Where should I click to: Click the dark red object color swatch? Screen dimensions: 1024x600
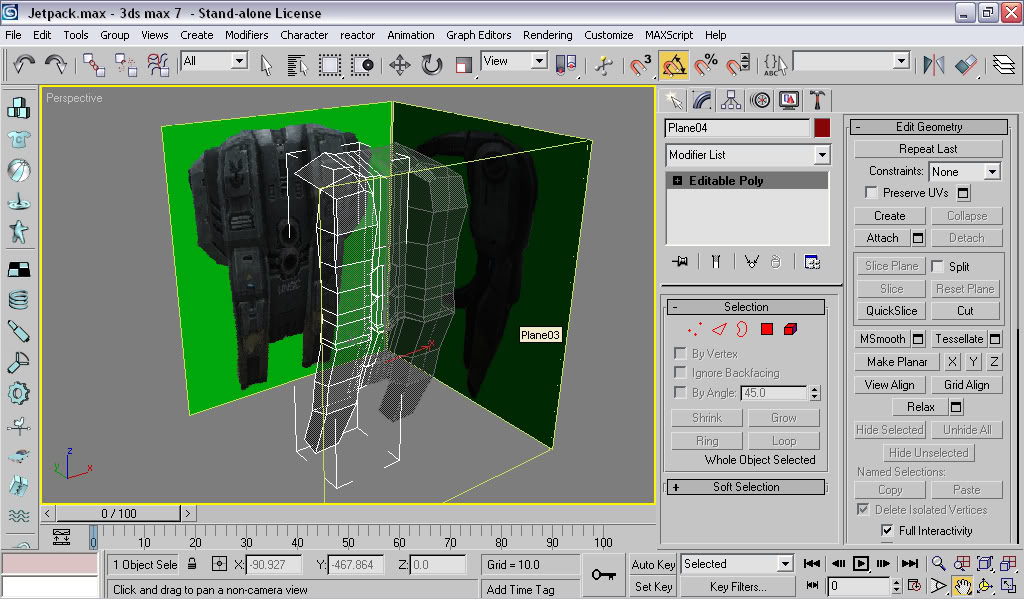tap(822, 128)
